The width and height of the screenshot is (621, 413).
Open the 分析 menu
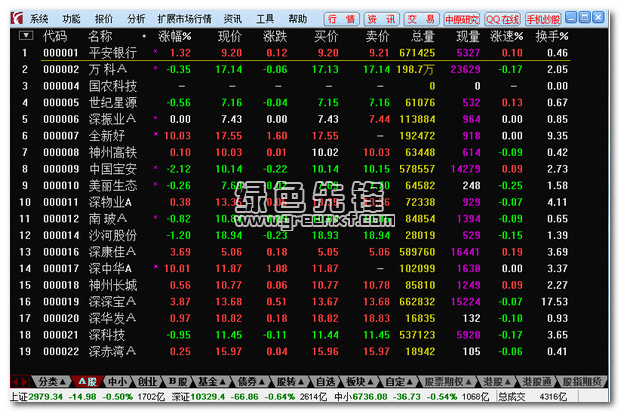136,19
